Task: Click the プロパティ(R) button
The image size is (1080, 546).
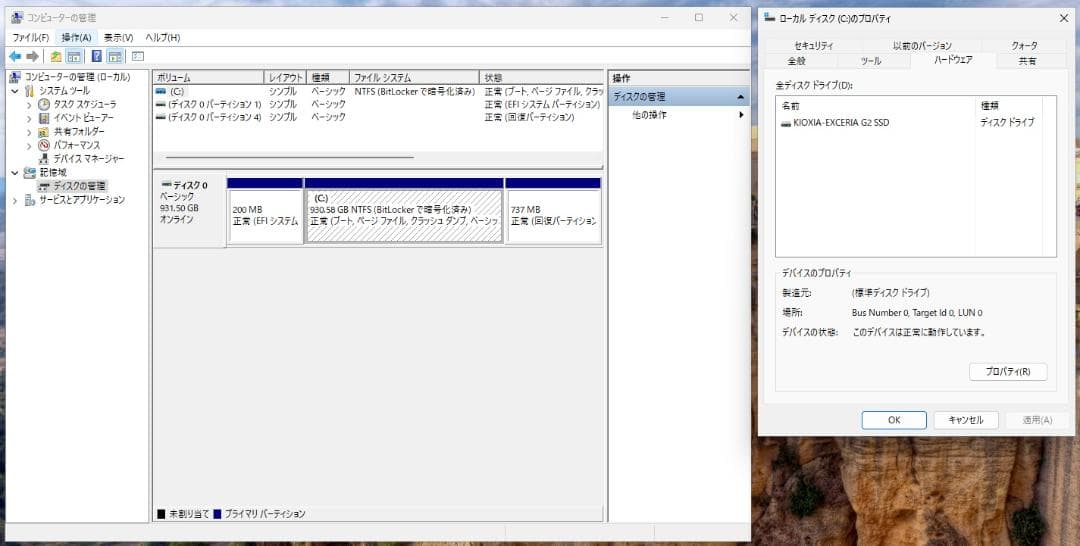Action: tap(1008, 372)
